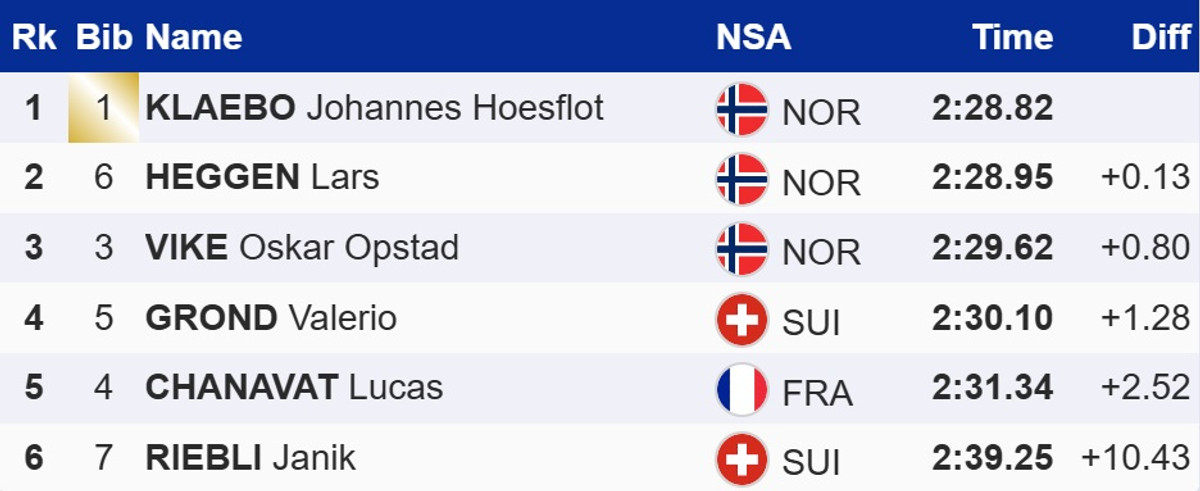Open HEGGEN Lars athlete profile
Viewport: 1200px width, 491px height.
262,178
